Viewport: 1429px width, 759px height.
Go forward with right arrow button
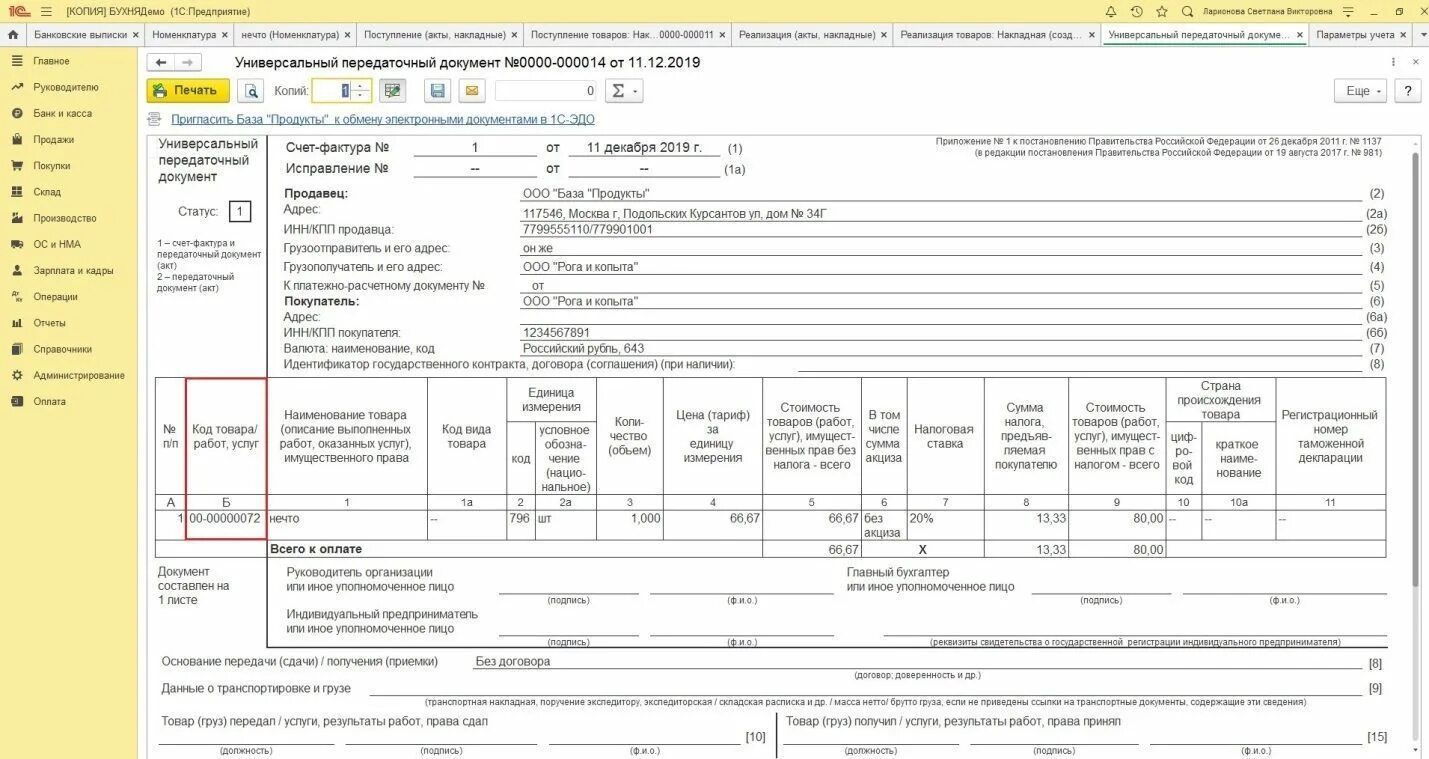(187, 62)
